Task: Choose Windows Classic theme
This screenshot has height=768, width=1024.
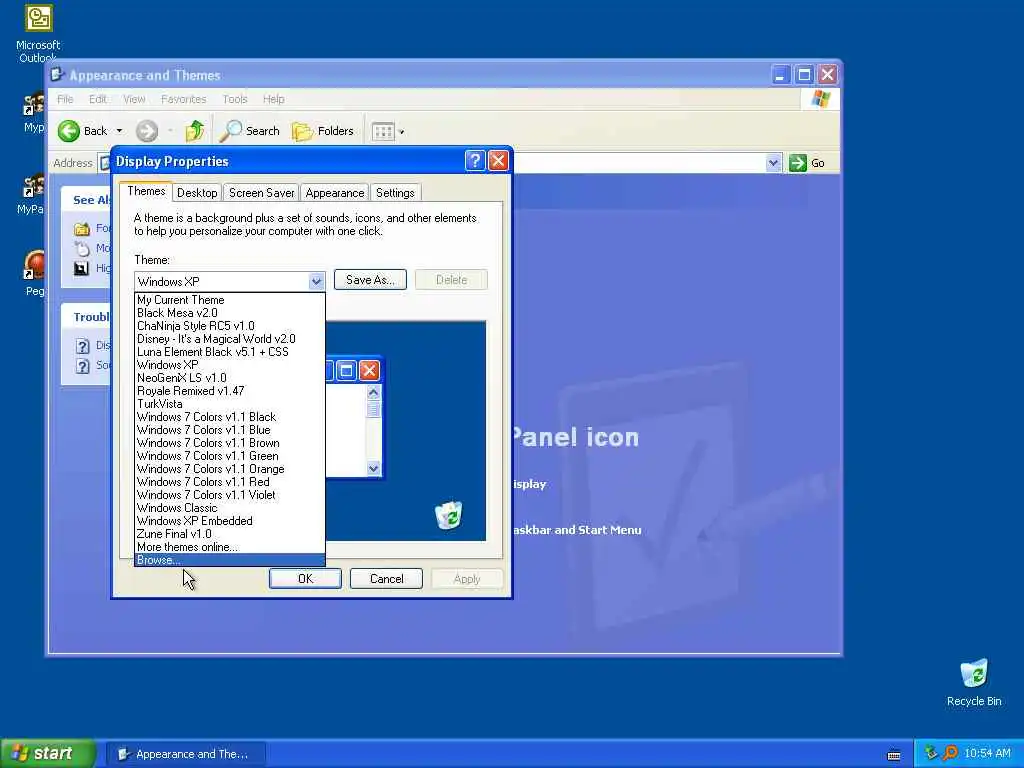Action: 229,508
